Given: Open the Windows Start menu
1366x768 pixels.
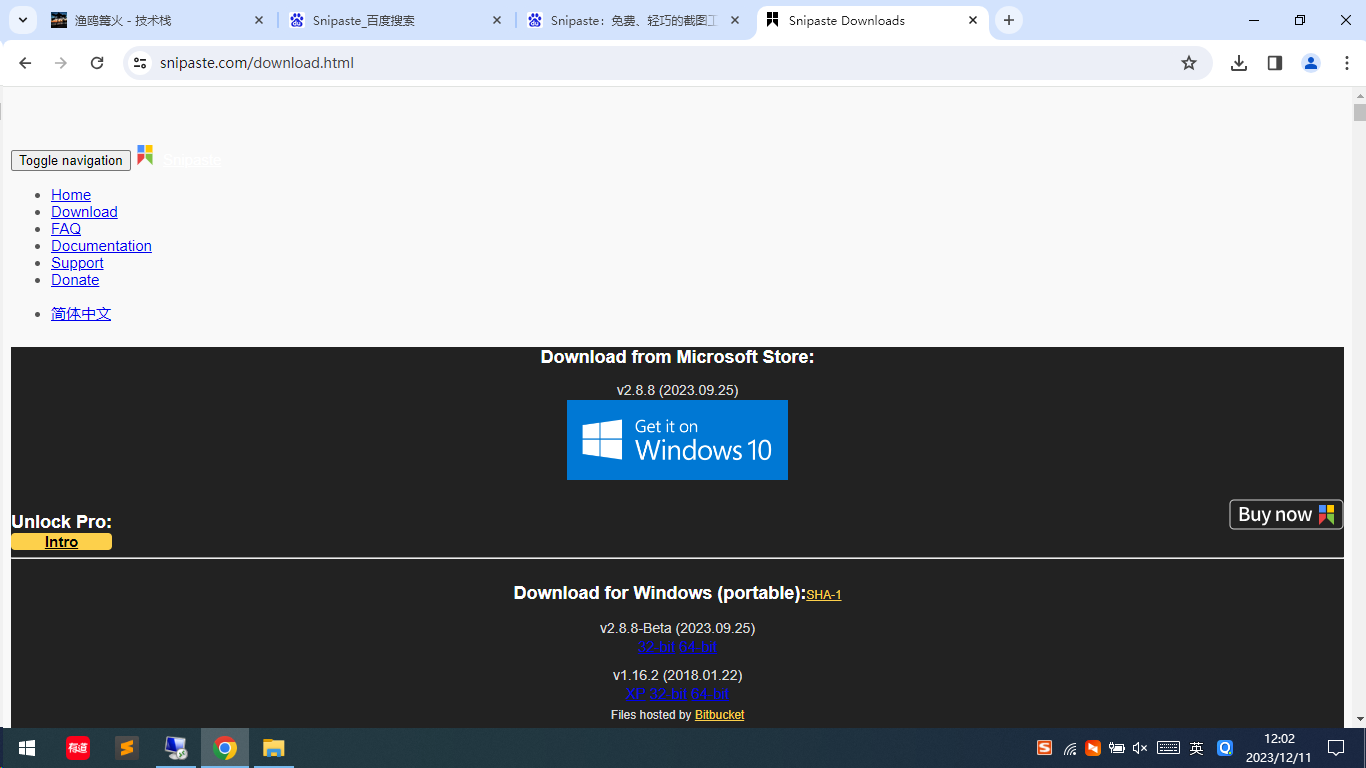Looking at the screenshot, I should pos(27,748).
